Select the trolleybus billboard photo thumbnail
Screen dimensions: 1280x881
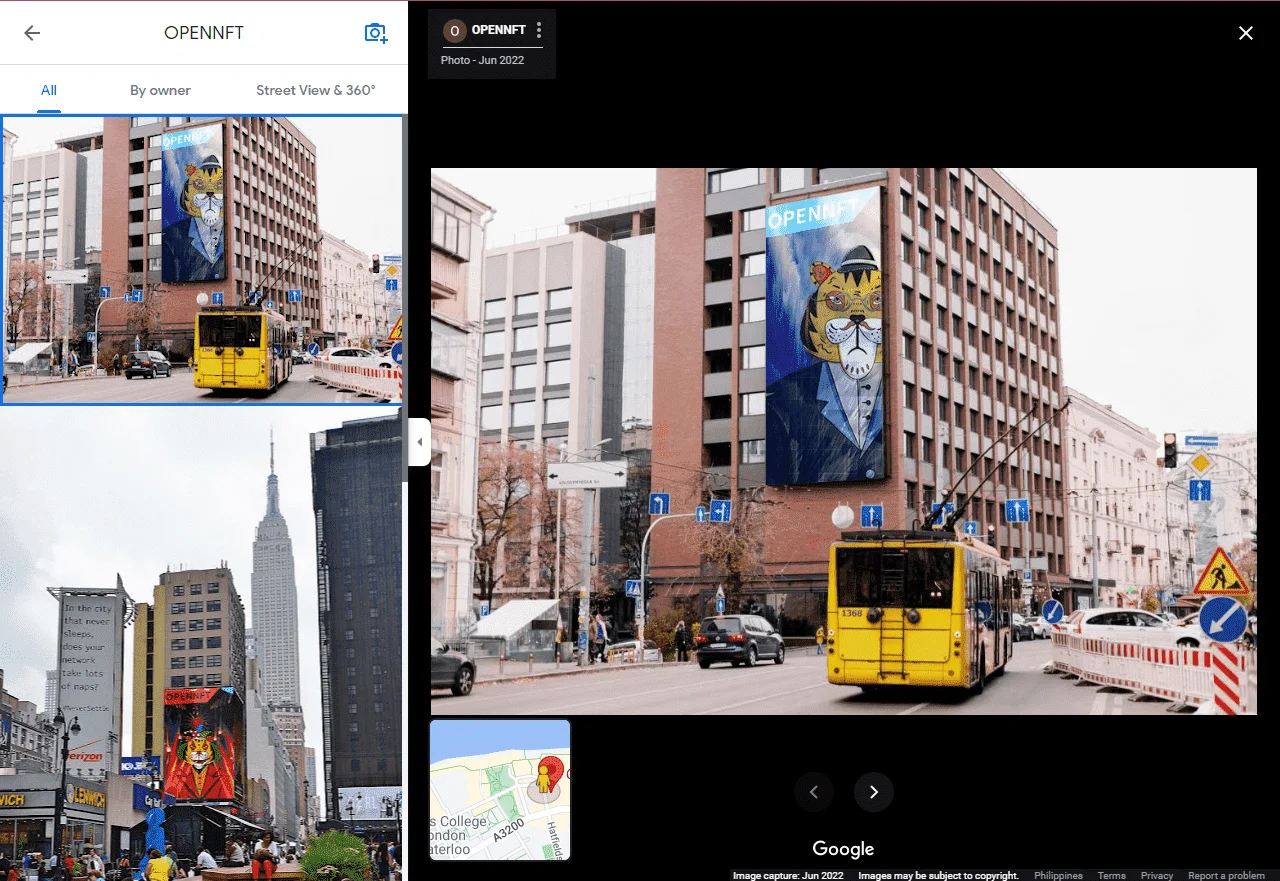202,260
